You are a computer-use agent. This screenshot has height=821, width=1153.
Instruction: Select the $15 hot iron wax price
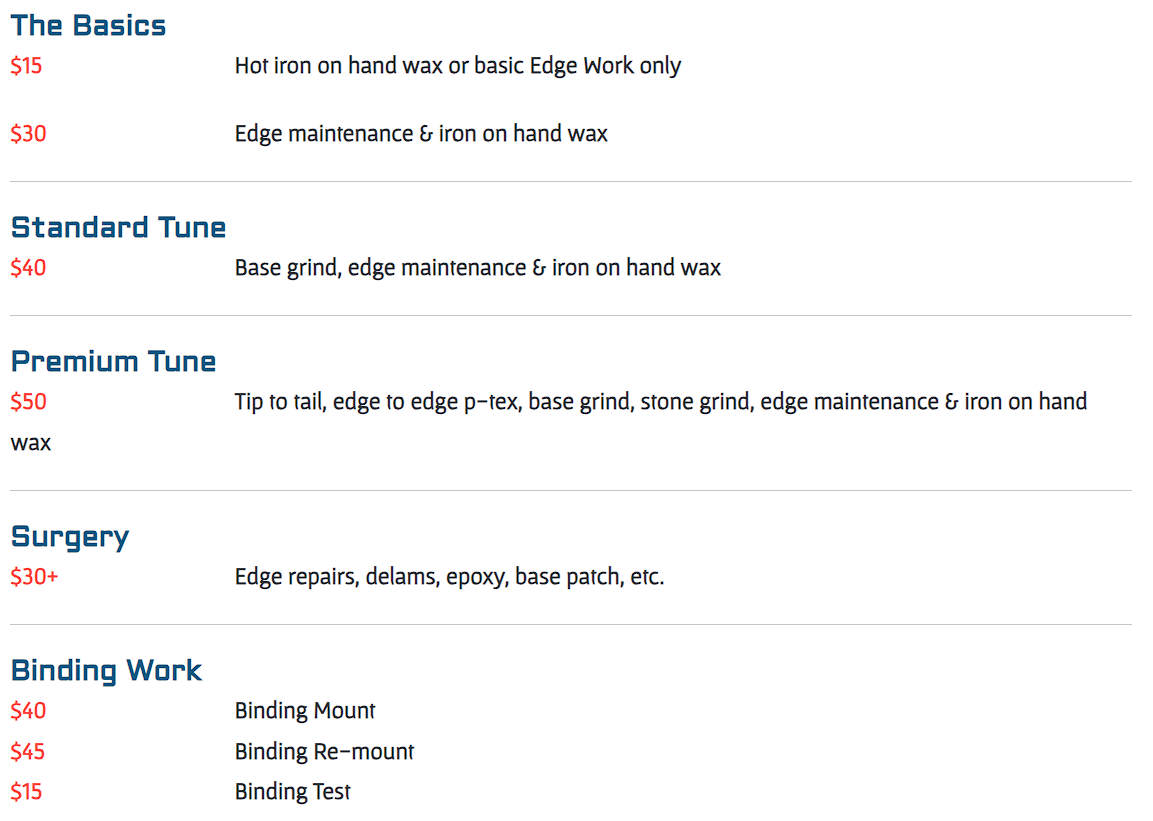click(26, 66)
